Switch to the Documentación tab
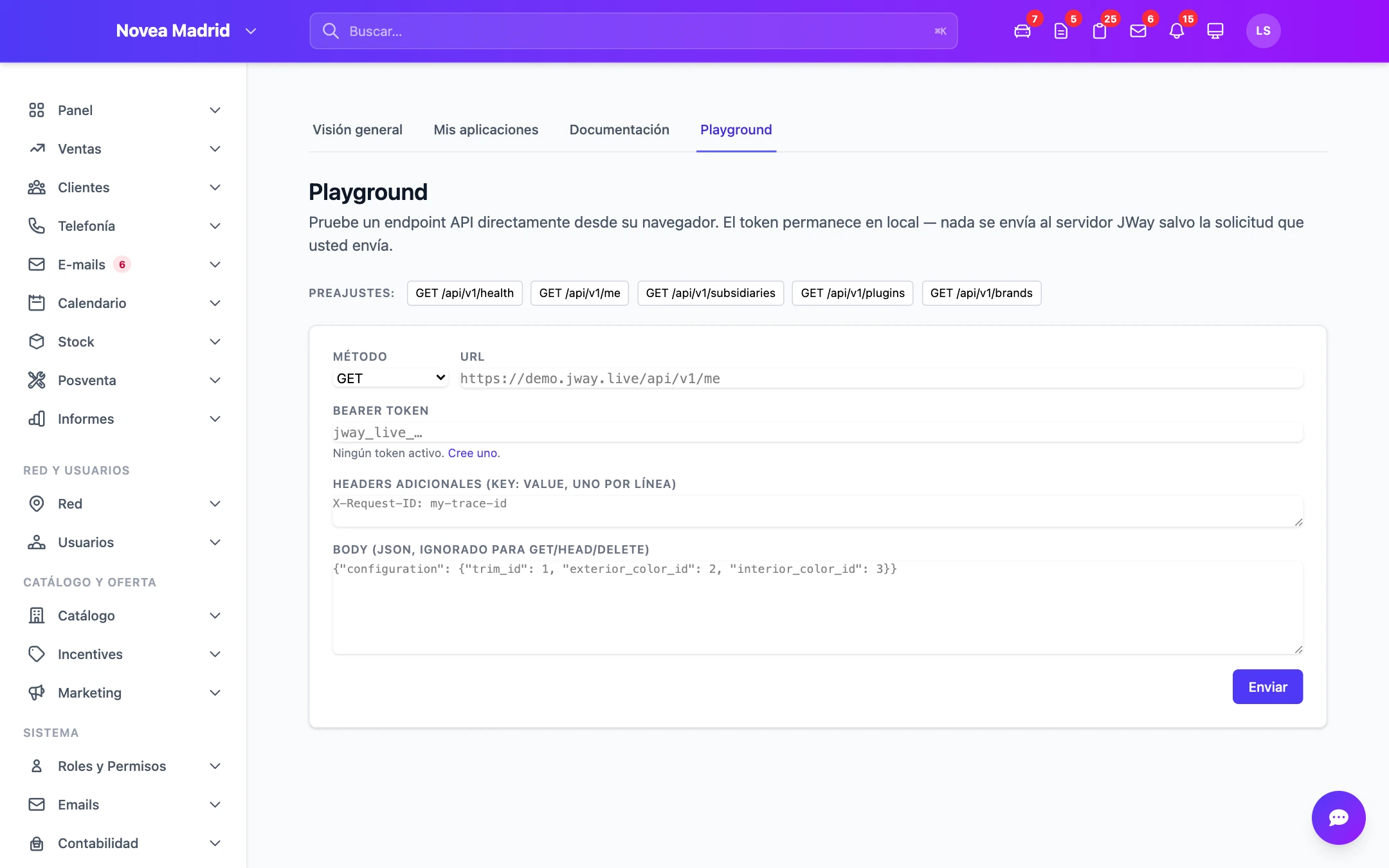Viewport: 1389px width, 868px height. pos(619,129)
